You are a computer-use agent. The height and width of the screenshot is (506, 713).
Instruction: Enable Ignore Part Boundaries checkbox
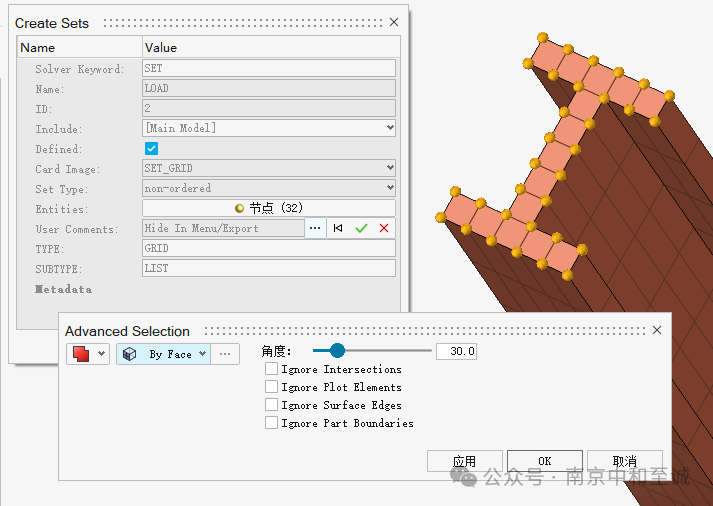pos(271,423)
